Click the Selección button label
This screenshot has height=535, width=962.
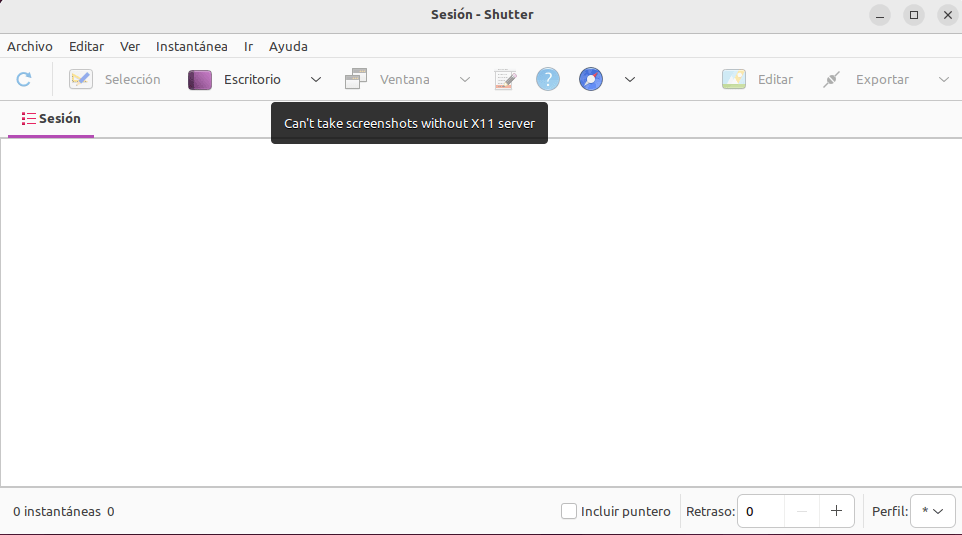[133, 80]
